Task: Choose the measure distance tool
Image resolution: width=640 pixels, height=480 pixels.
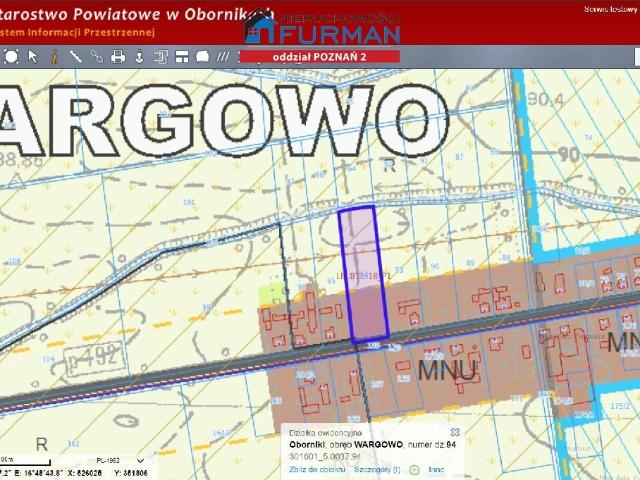Action: point(75,56)
